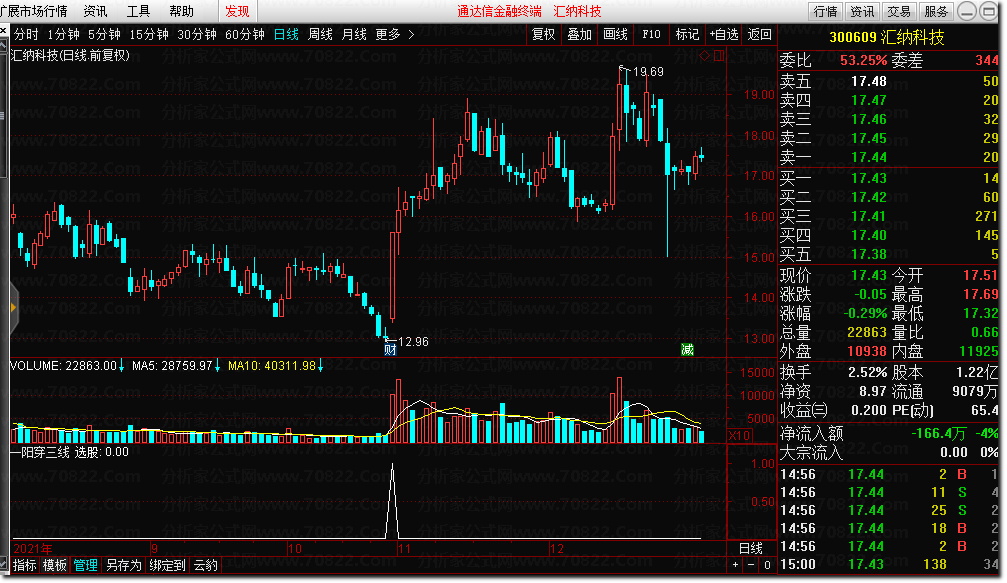
Task: Click the blue 财 marker below the candlesticks
Action: [x=390, y=350]
